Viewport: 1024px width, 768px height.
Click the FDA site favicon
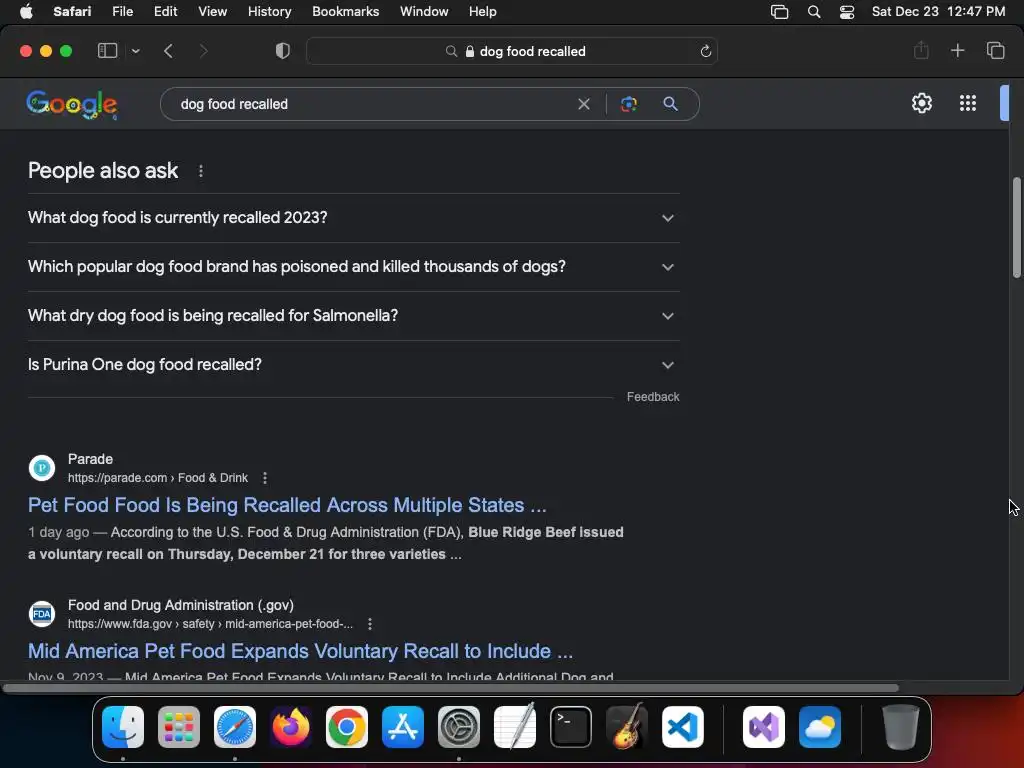pyautogui.click(x=42, y=614)
